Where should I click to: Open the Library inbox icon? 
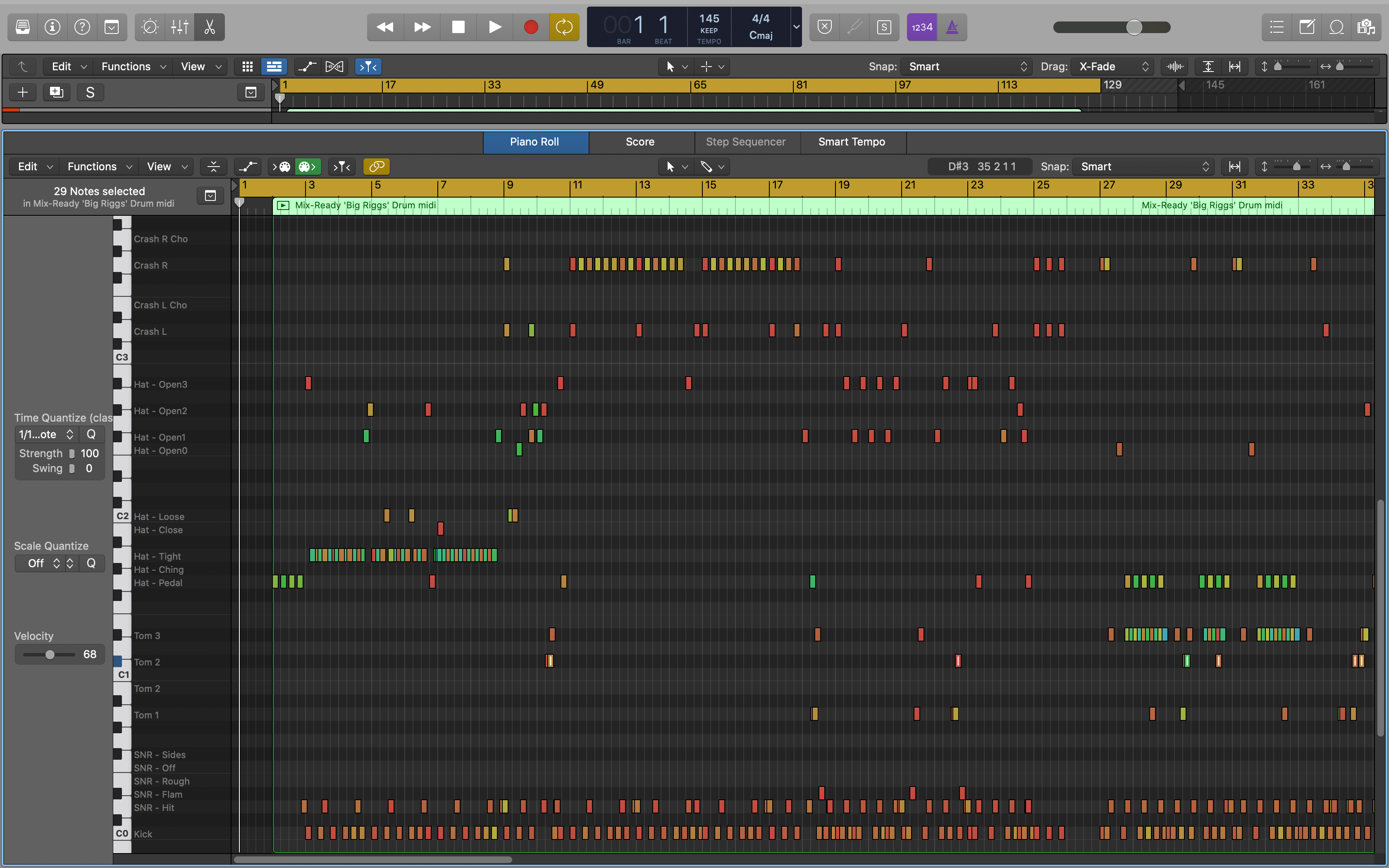pos(22,27)
